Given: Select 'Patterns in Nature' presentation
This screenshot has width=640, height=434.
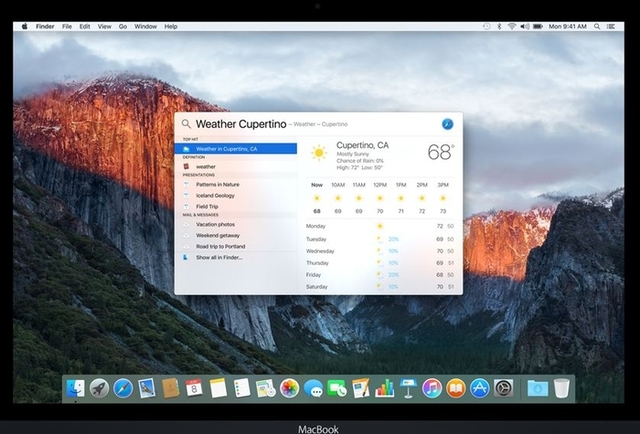Looking at the screenshot, I should coord(236,185).
